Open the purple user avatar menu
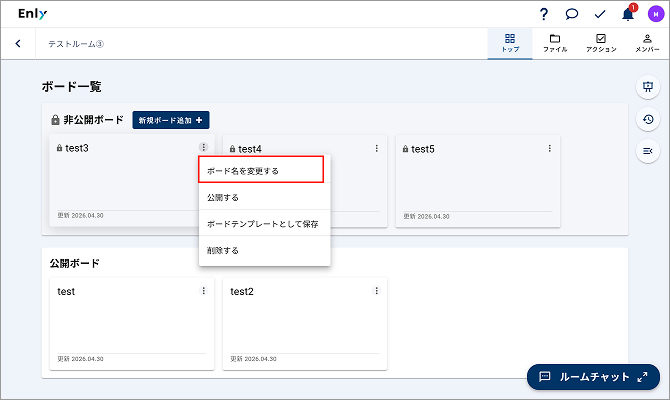 656,14
